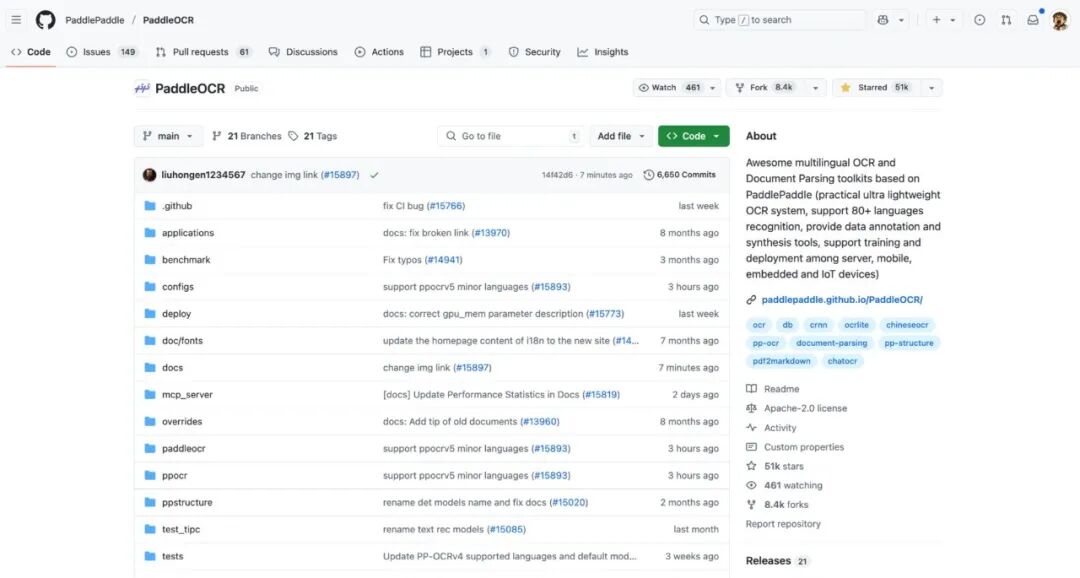Expand the star lists dropdown arrow
1080x578 pixels.
click(x=931, y=88)
